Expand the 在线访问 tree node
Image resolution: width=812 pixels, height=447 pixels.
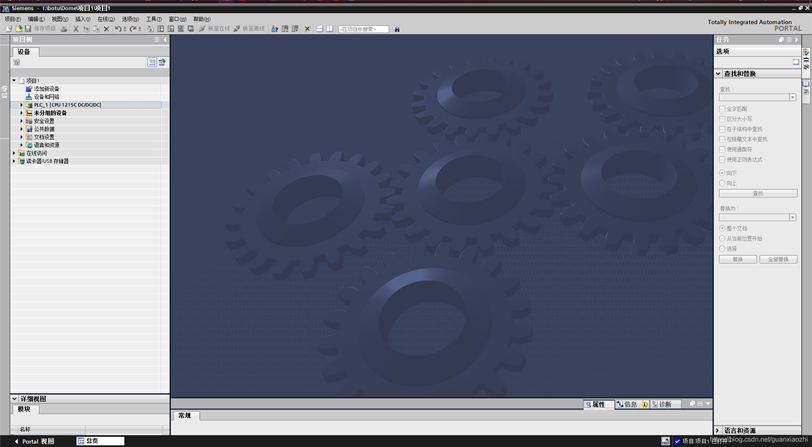[x=14, y=153]
